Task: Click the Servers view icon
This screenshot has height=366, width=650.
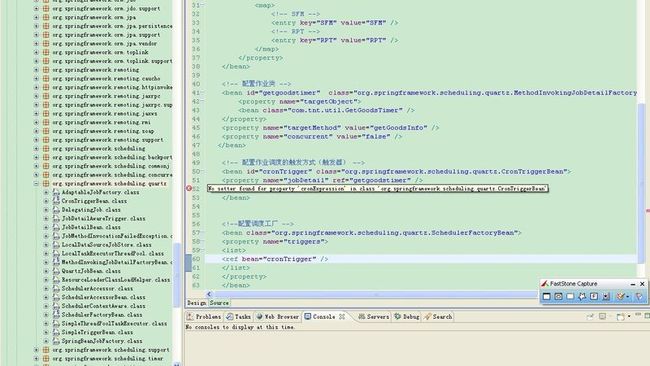Action: click(x=361, y=317)
